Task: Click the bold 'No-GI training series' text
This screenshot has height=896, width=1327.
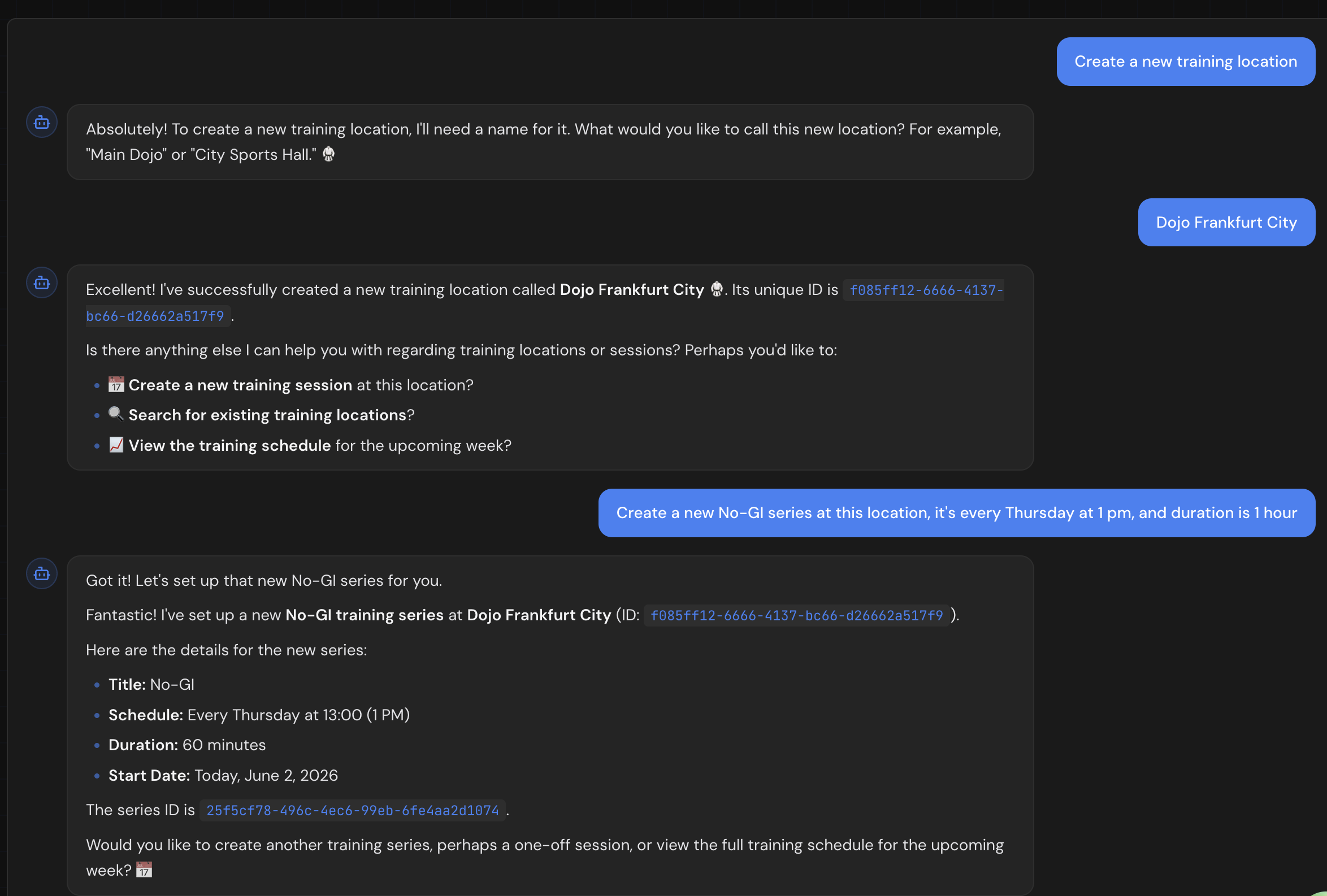Action: coord(365,615)
